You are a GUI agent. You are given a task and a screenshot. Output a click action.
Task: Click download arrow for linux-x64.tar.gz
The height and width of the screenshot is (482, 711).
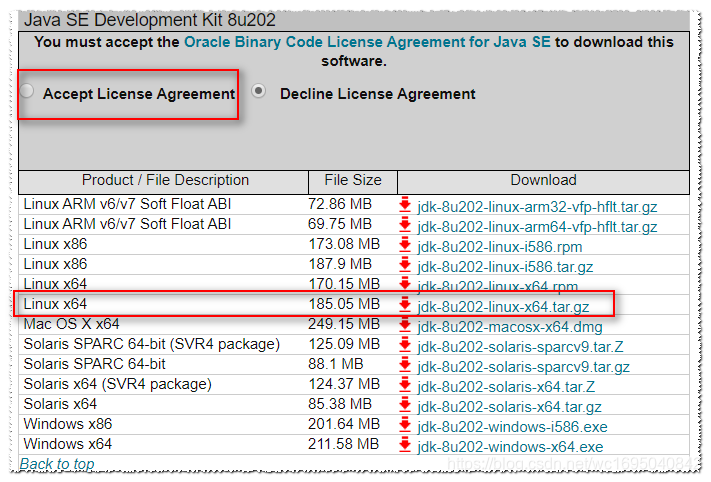coord(404,305)
